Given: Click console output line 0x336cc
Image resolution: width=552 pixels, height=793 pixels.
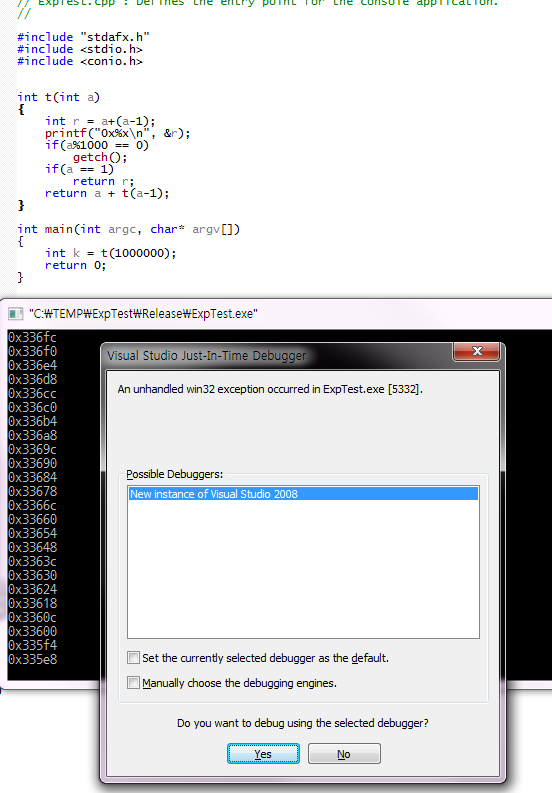Looking at the screenshot, I should click(32, 393).
